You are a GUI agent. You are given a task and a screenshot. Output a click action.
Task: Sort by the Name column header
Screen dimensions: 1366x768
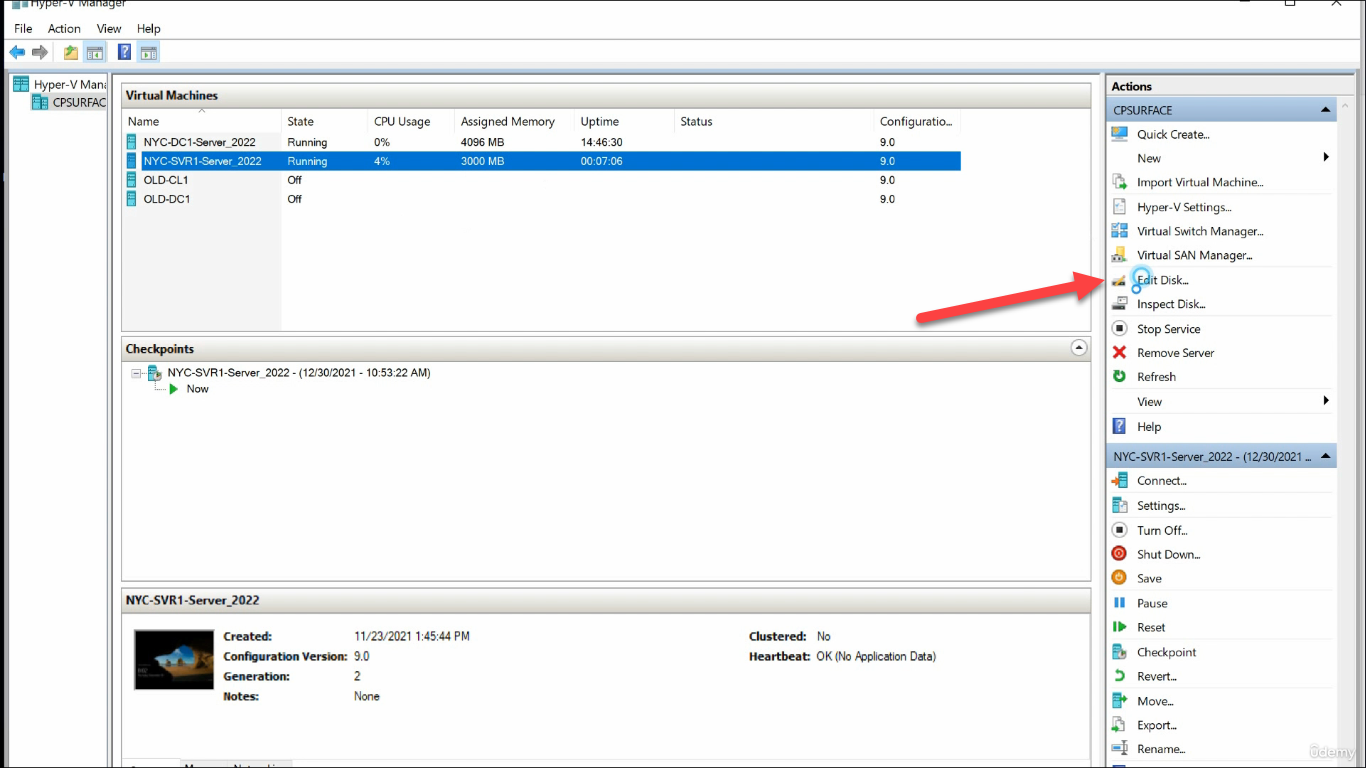pyautogui.click(x=202, y=121)
